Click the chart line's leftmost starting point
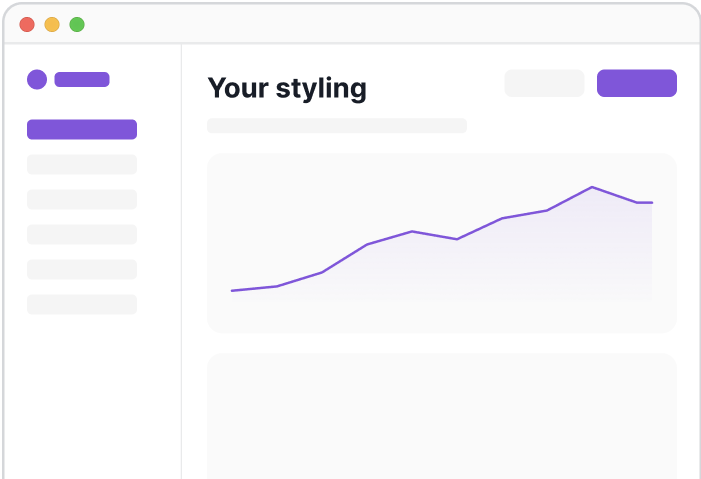This screenshot has width=701, height=479. 232,291
